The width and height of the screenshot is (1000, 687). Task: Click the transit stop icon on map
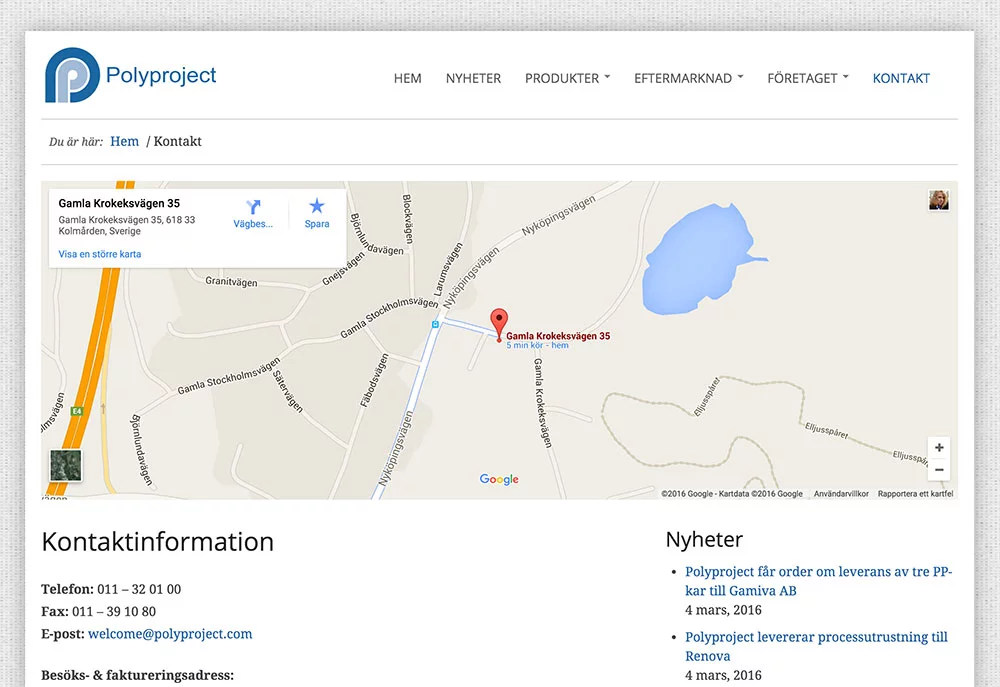point(435,325)
